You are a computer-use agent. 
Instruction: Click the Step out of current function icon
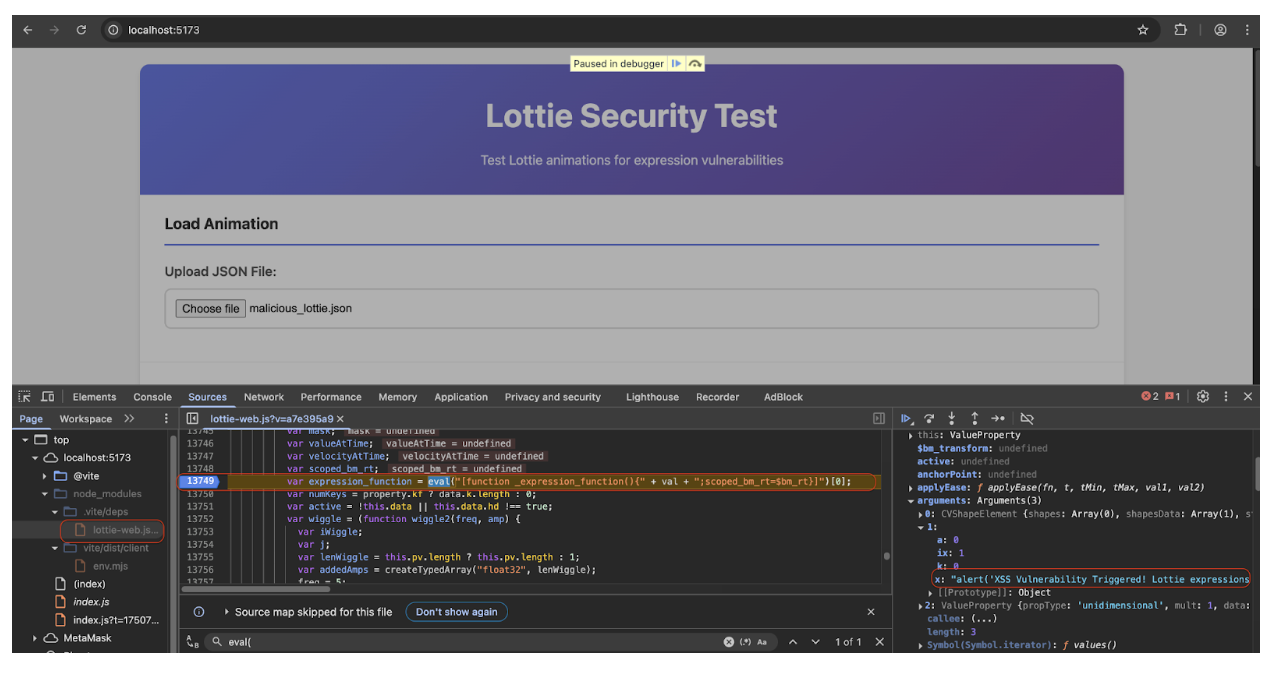click(x=975, y=418)
